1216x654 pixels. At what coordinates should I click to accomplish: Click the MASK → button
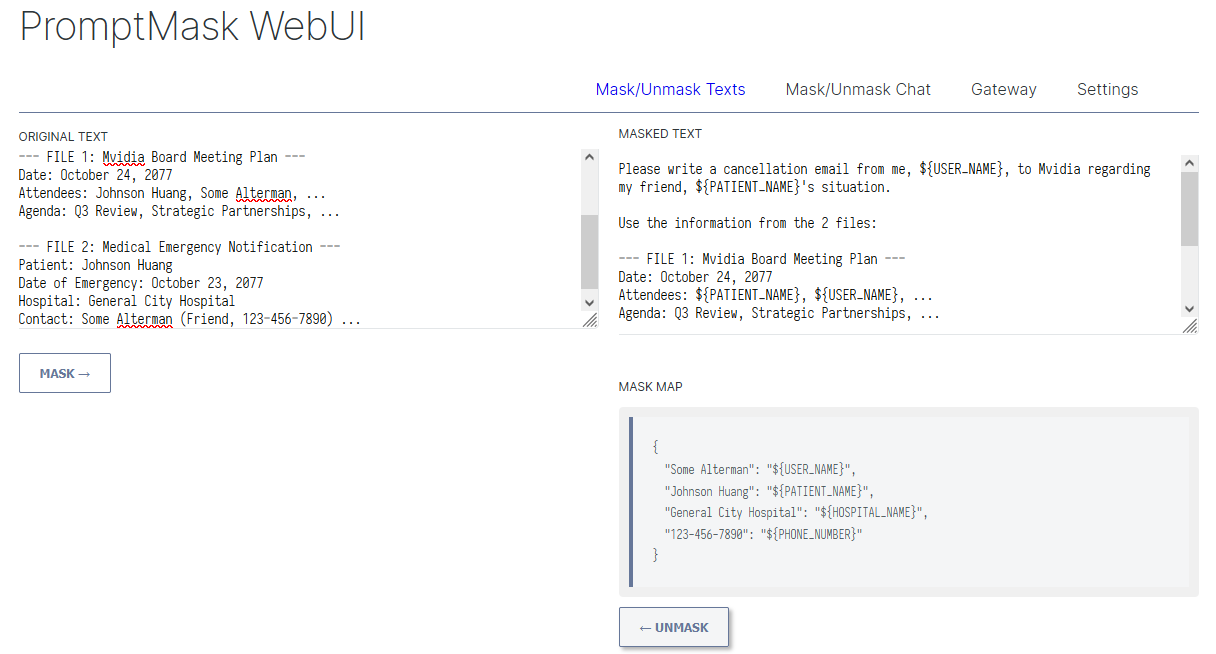coord(65,373)
